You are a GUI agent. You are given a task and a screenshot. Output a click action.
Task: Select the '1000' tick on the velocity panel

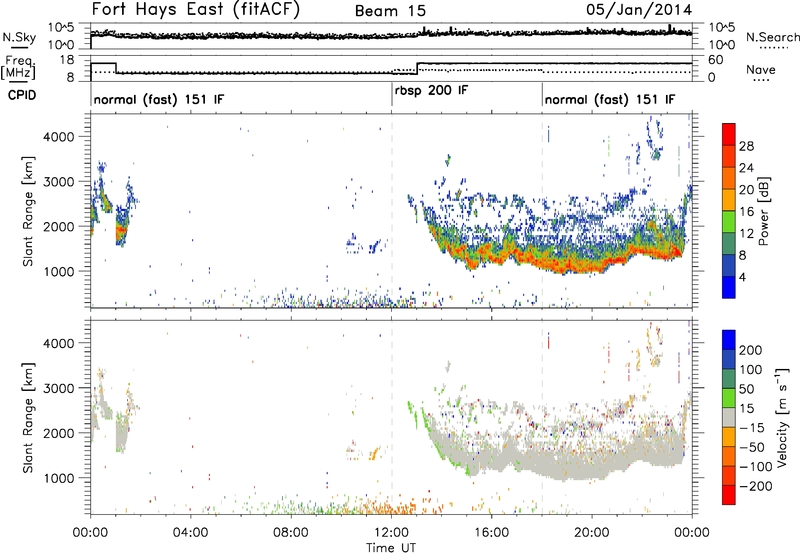coord(59,478)
